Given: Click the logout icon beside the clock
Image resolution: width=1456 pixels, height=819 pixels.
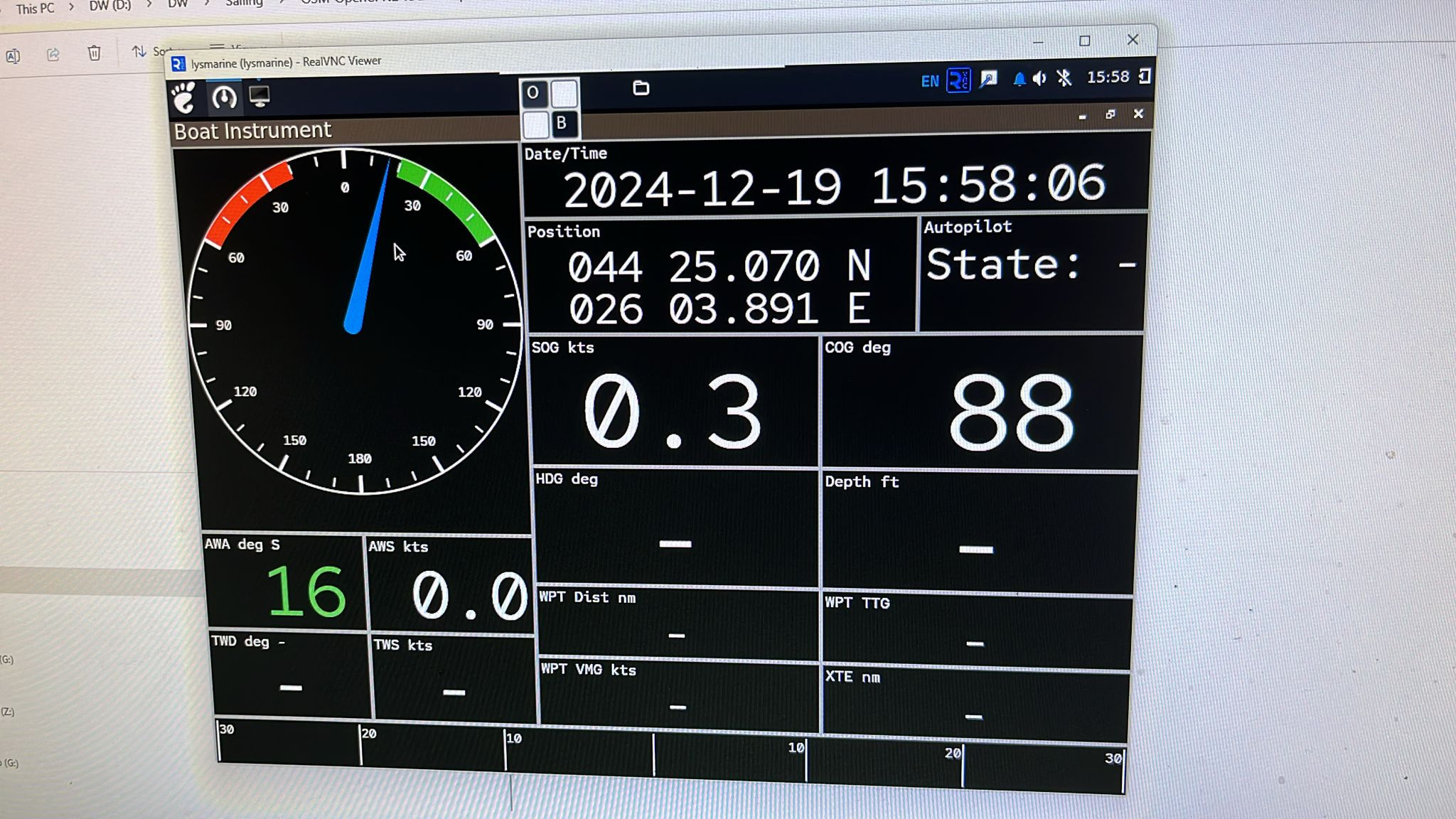Looking at the screenshot, I should (1144, 76).
